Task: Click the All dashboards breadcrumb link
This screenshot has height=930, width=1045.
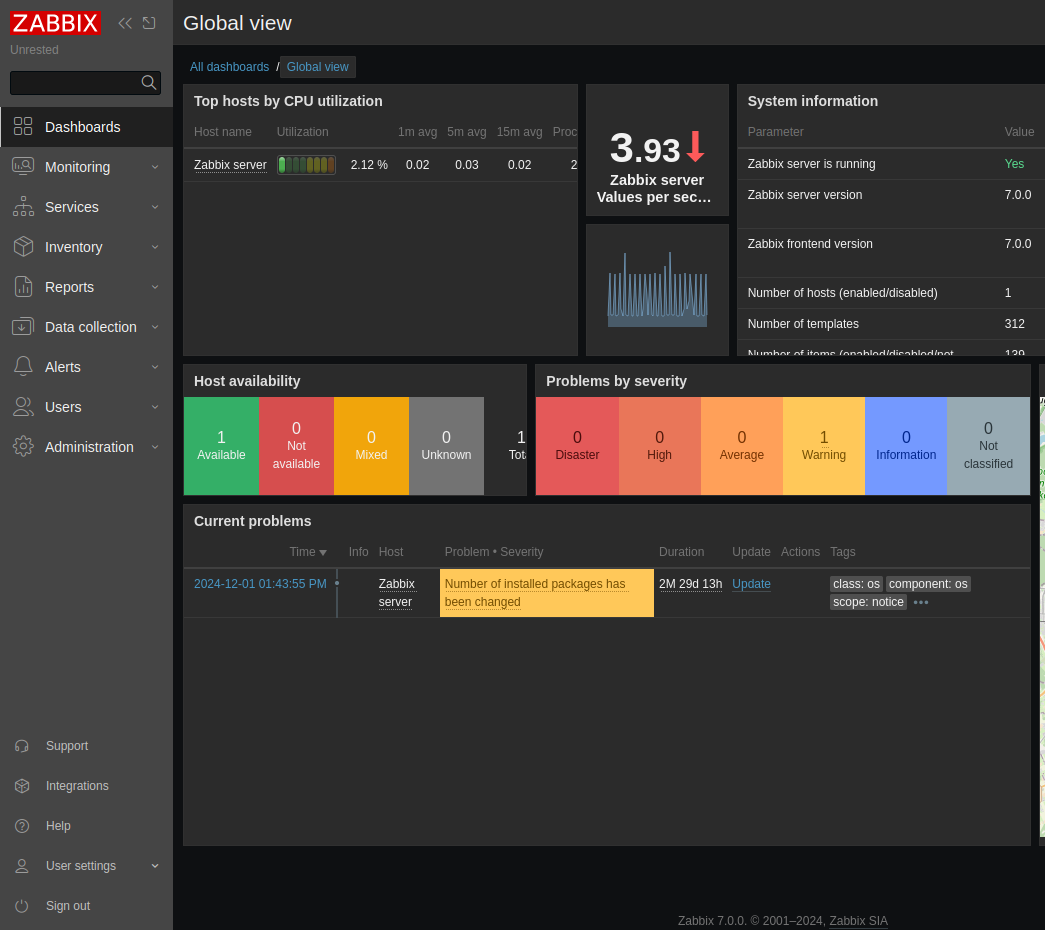Action: coord(229,67)
